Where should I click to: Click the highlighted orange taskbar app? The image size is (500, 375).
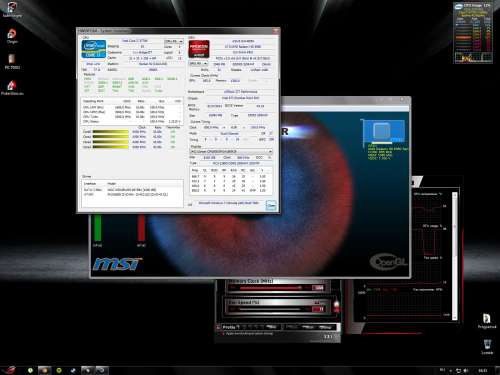coord(44,370)
